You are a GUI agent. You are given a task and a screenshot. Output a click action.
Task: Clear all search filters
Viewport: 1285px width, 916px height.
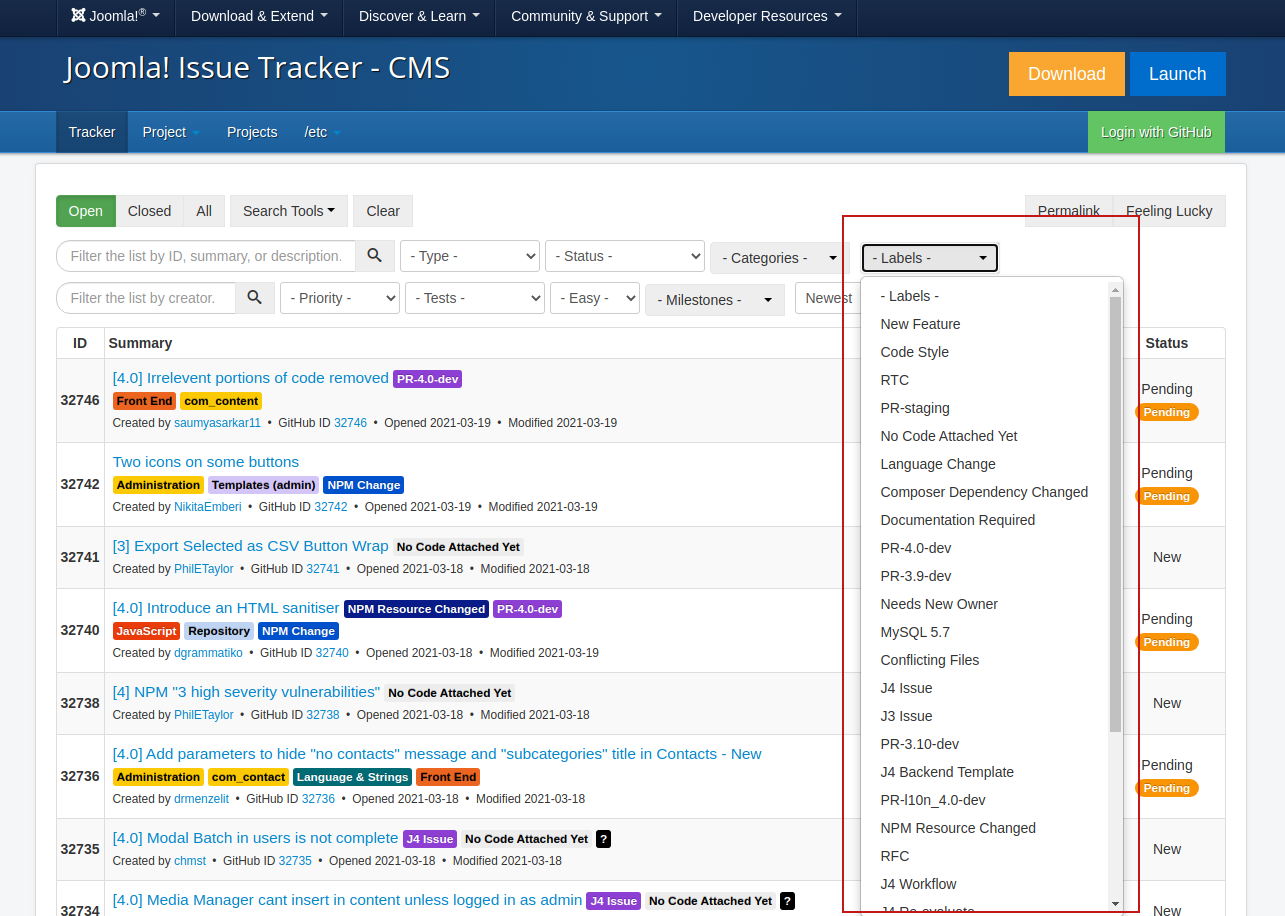383,211
